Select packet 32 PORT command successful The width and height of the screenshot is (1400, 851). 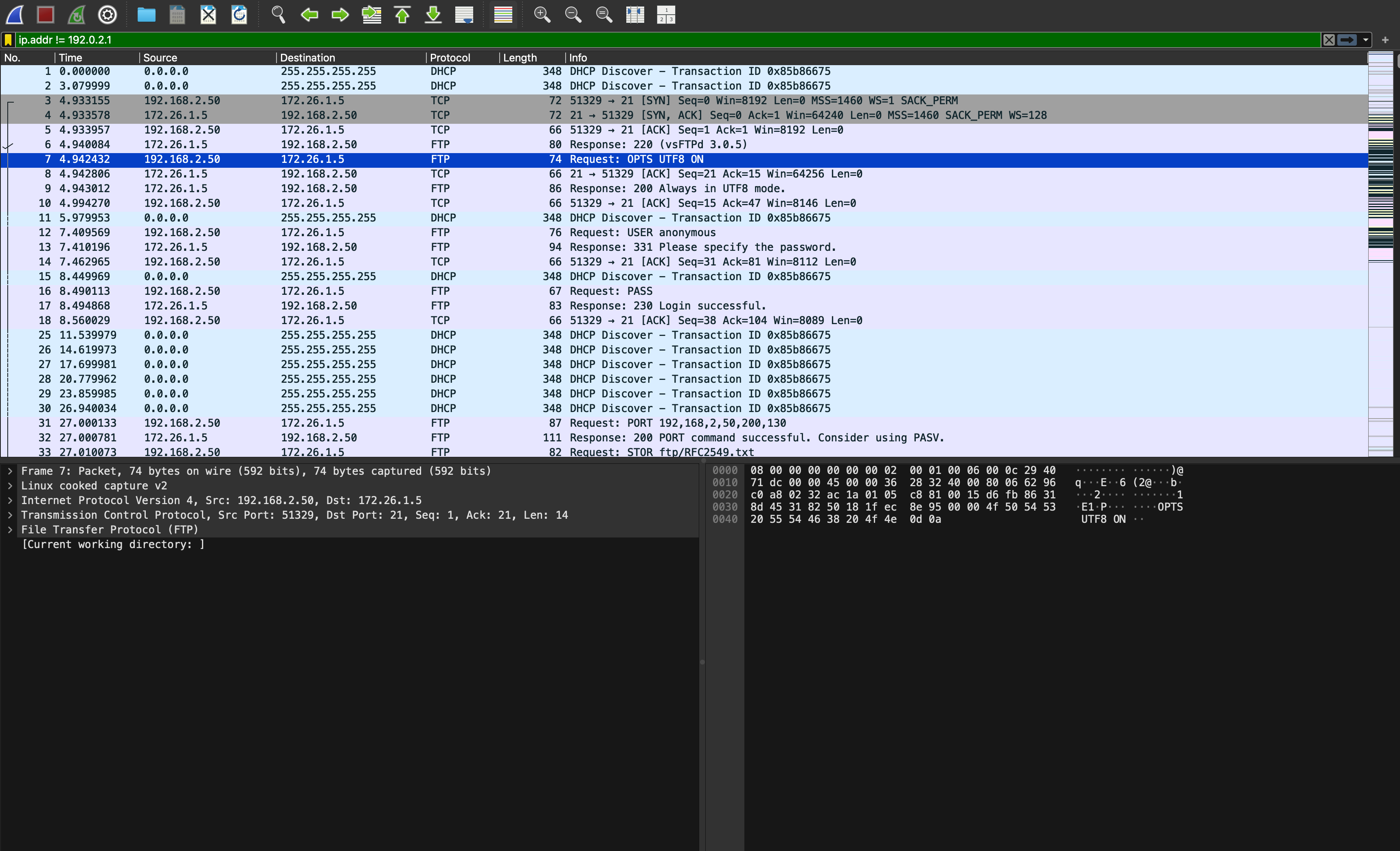point(684,437)
